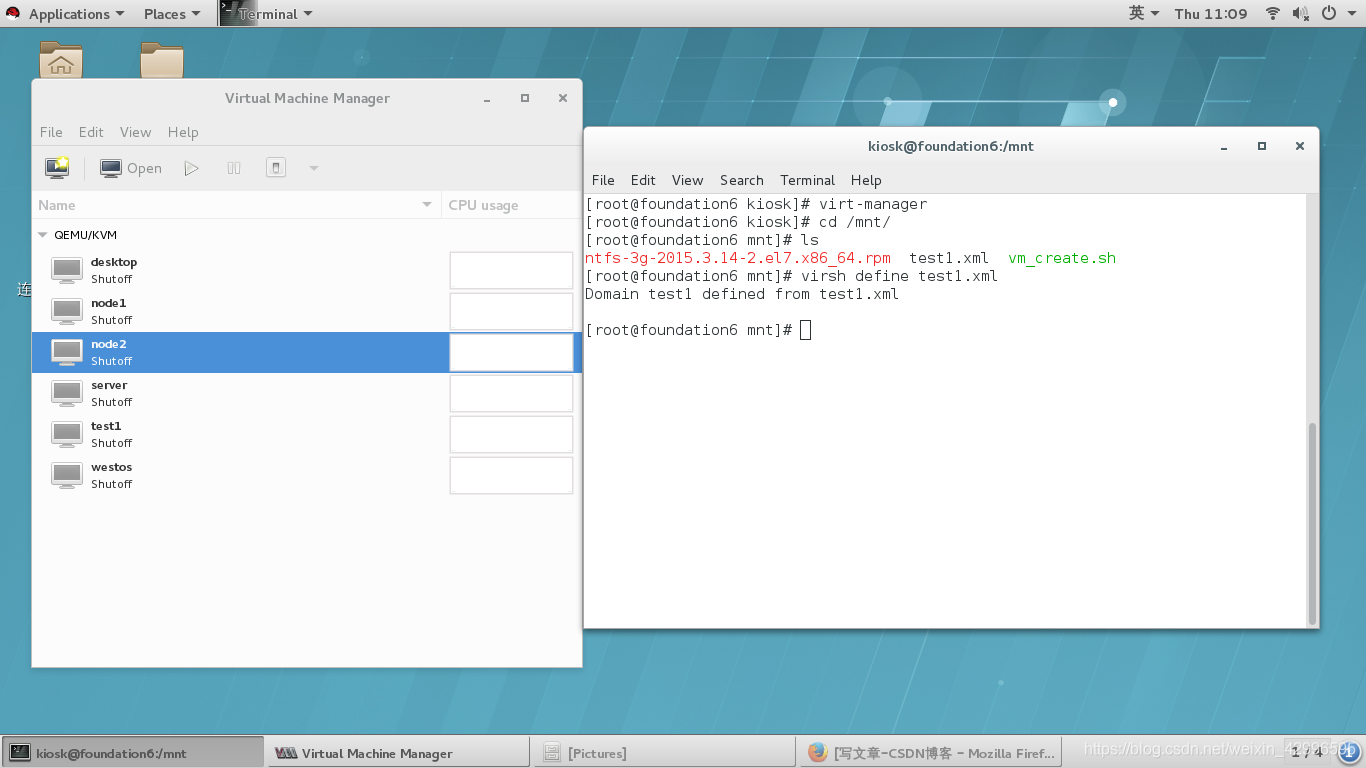Maximize the Virtual Machine Manager window

[525, 98]
